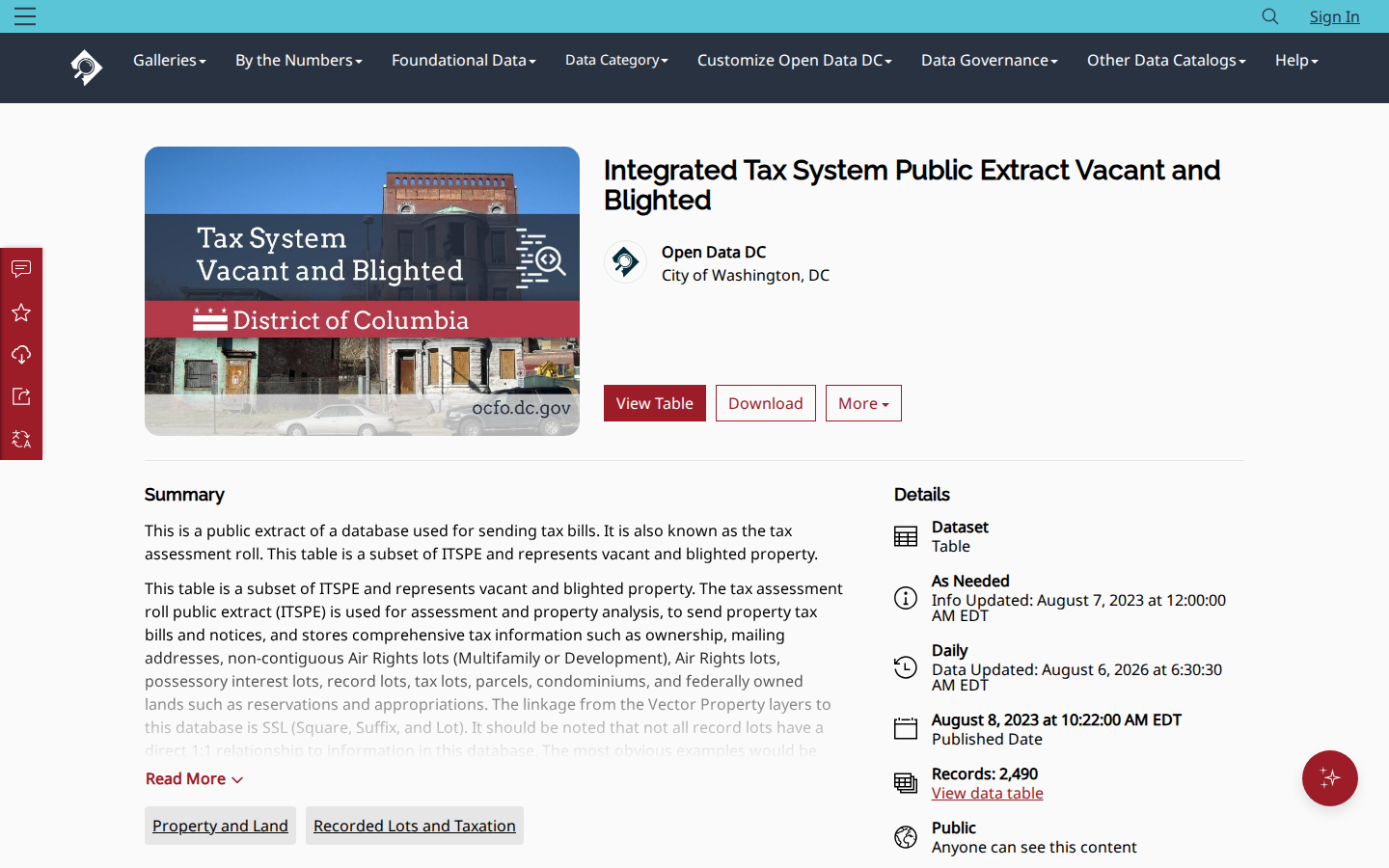The image size is (1389, 868).
Task: Open the Property and Land tag
Action: coord(220,826)
